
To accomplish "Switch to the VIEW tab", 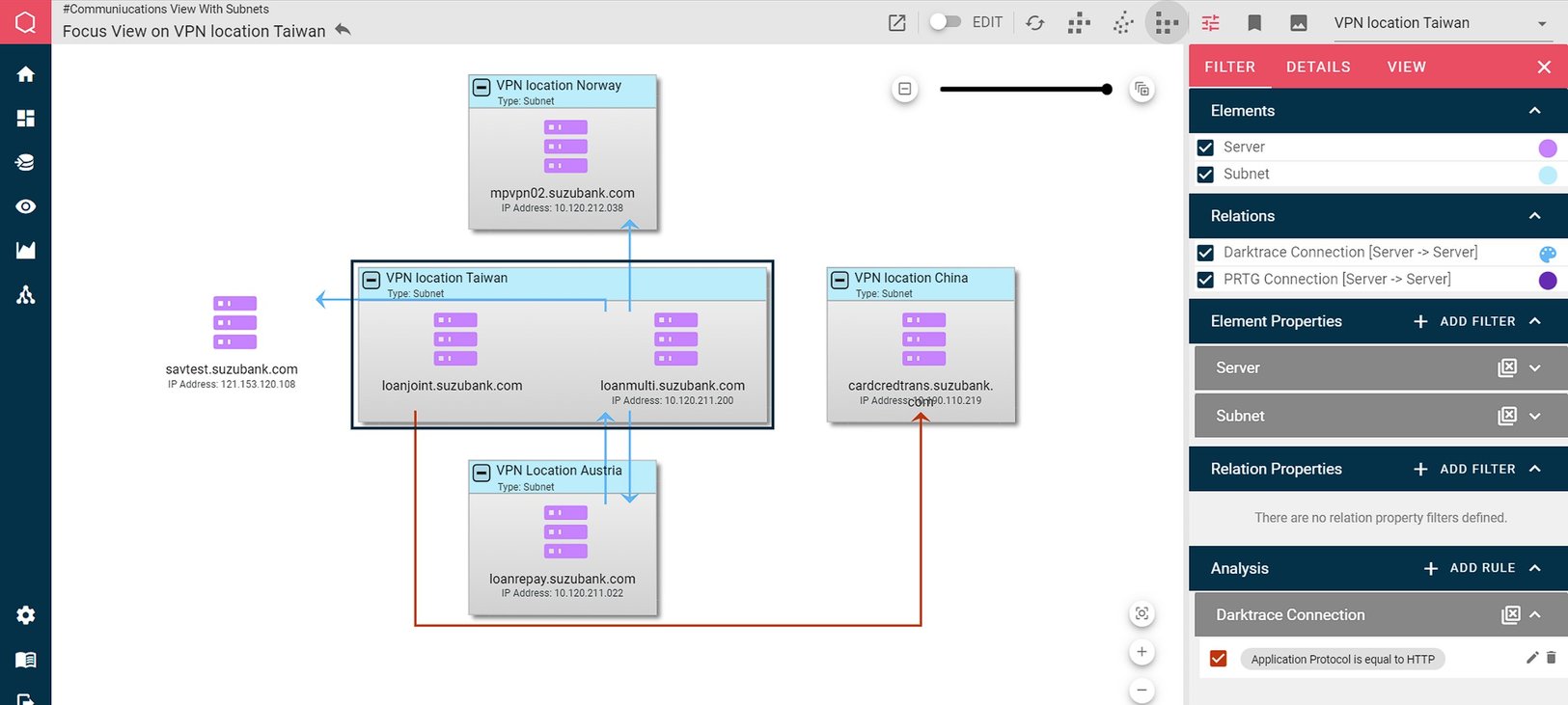I will coord(1406,67).
